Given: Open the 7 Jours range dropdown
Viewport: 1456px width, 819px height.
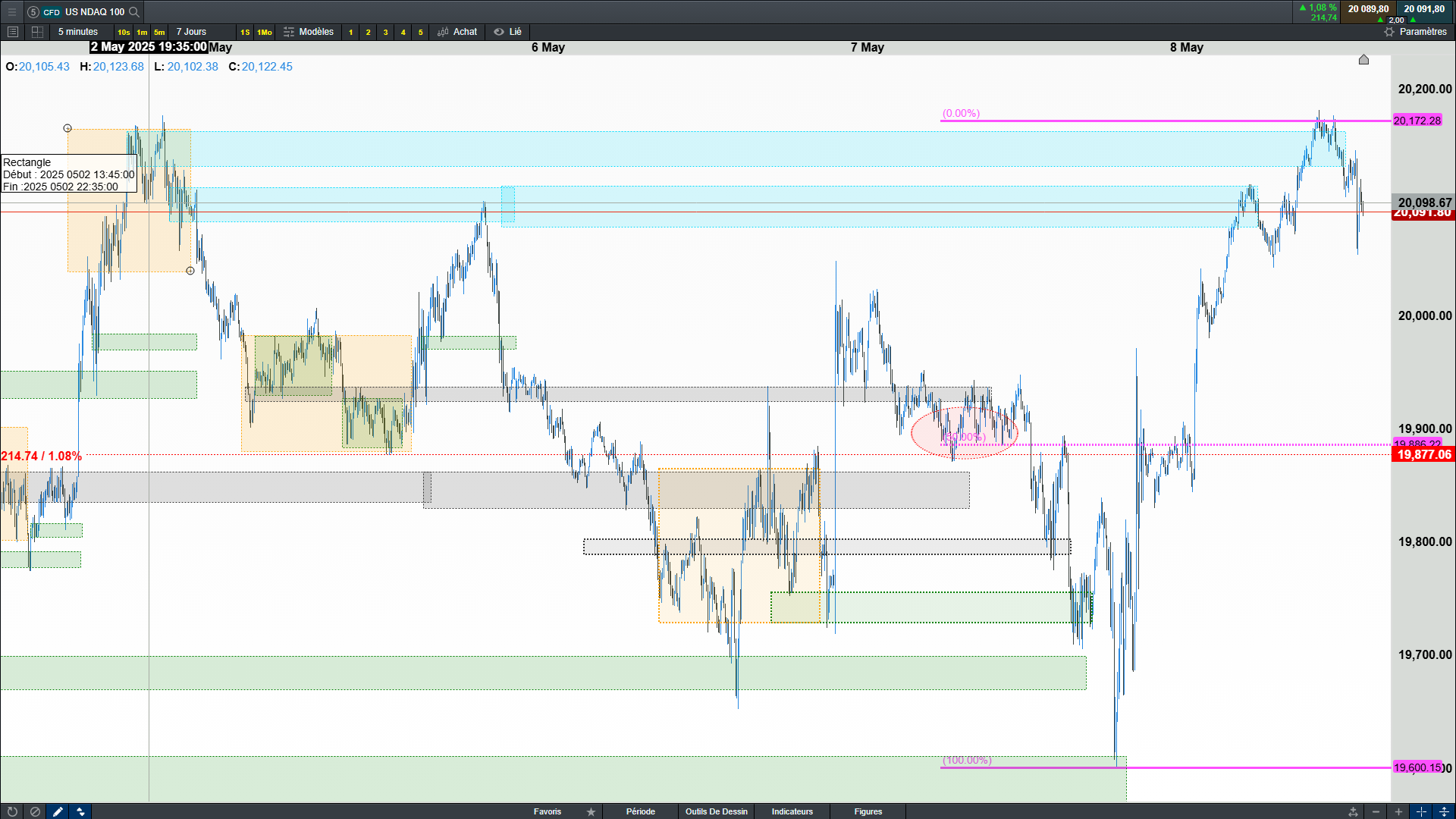Looking at the screenshot, I should (191, 32).
